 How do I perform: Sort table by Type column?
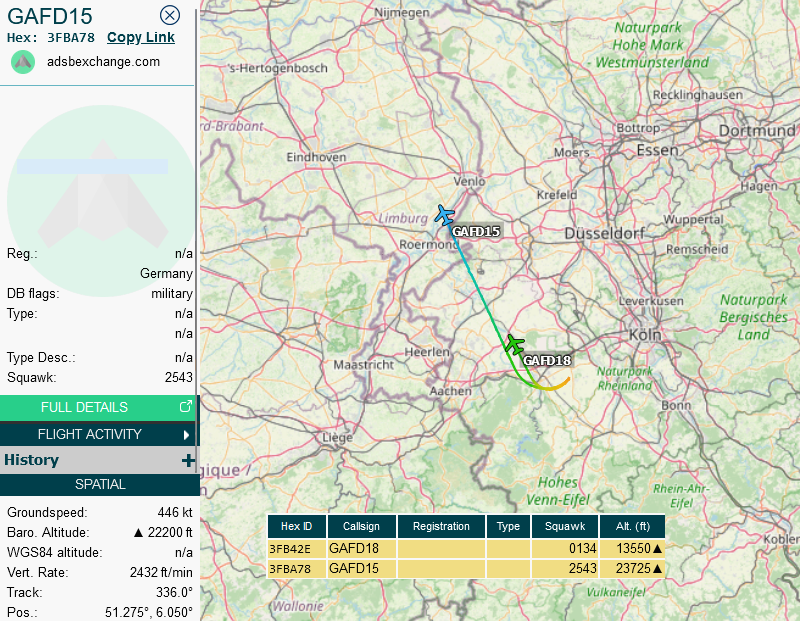click(508, 526)
